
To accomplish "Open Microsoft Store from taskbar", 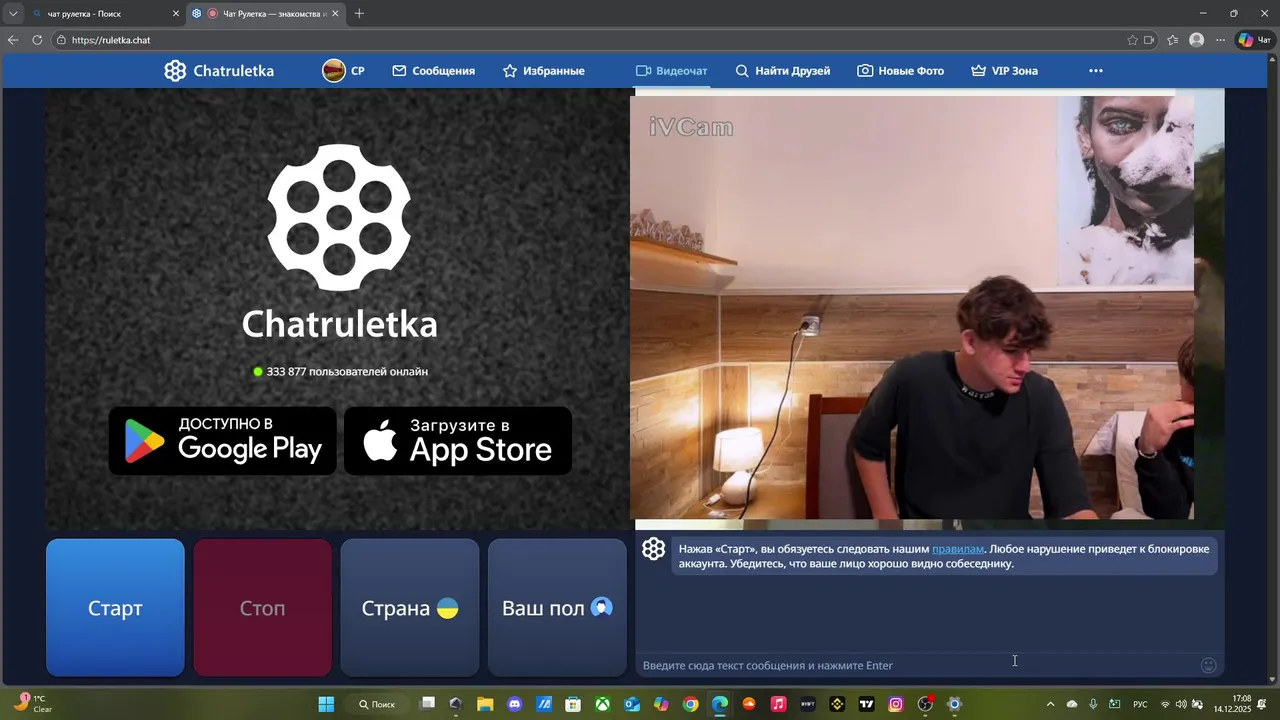I will point(573,704).
